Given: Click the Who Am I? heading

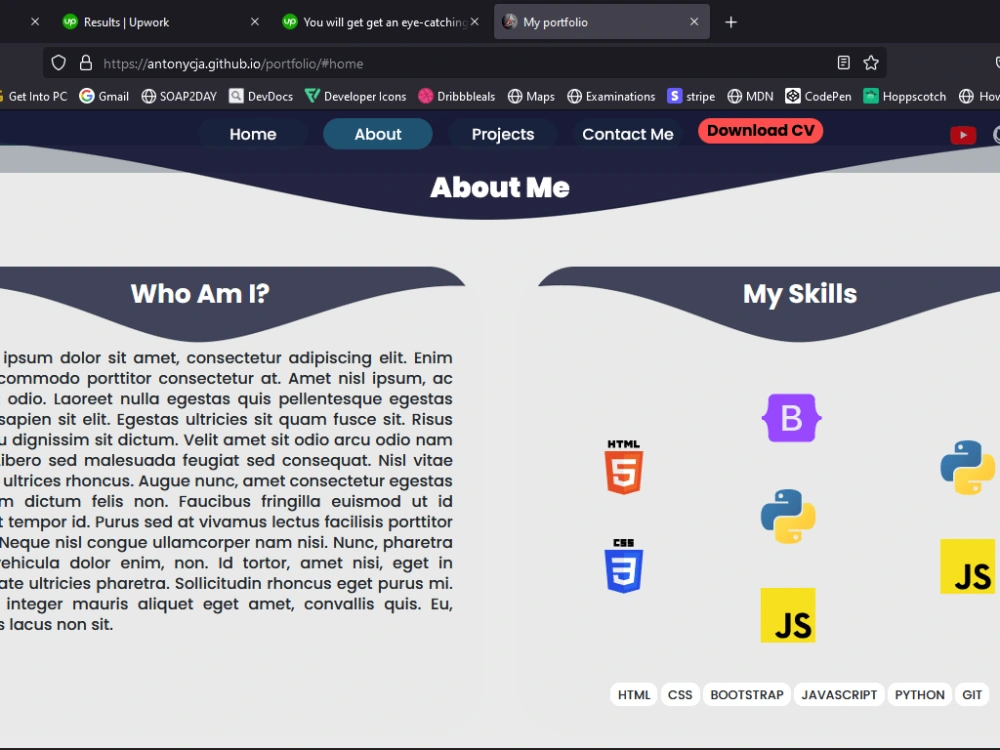Looking at the screenshot, I should (x=200, y=294).
